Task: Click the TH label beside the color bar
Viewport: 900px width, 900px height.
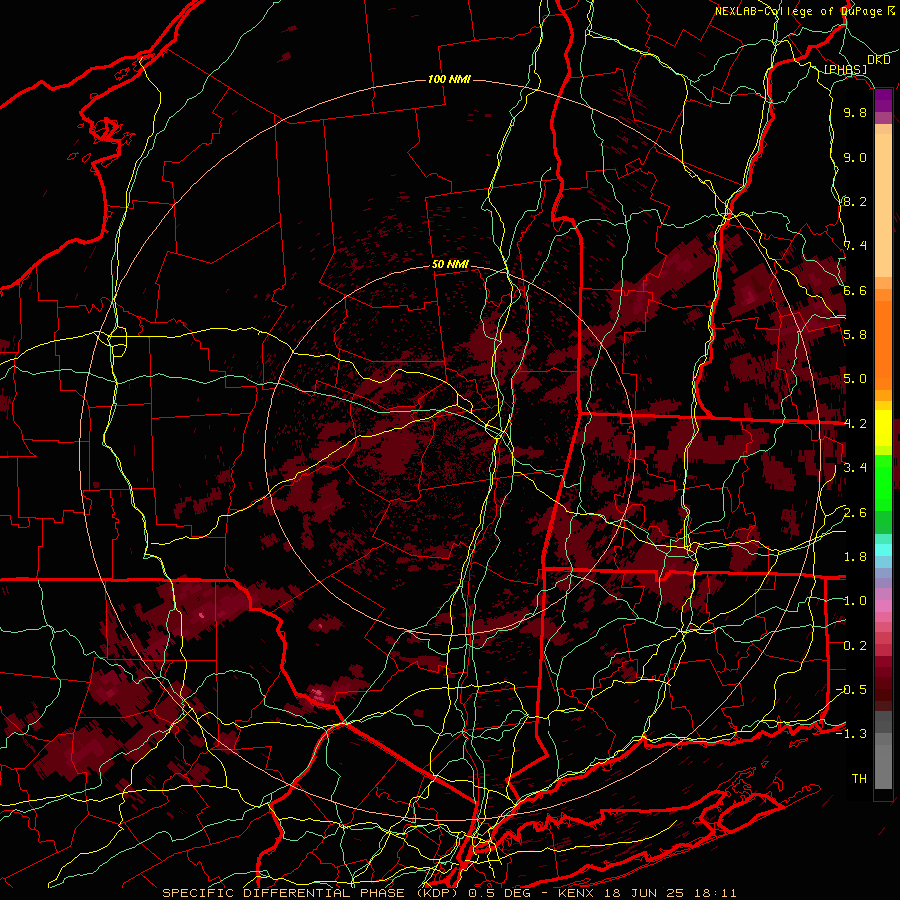Action: [x=859, y=779]
